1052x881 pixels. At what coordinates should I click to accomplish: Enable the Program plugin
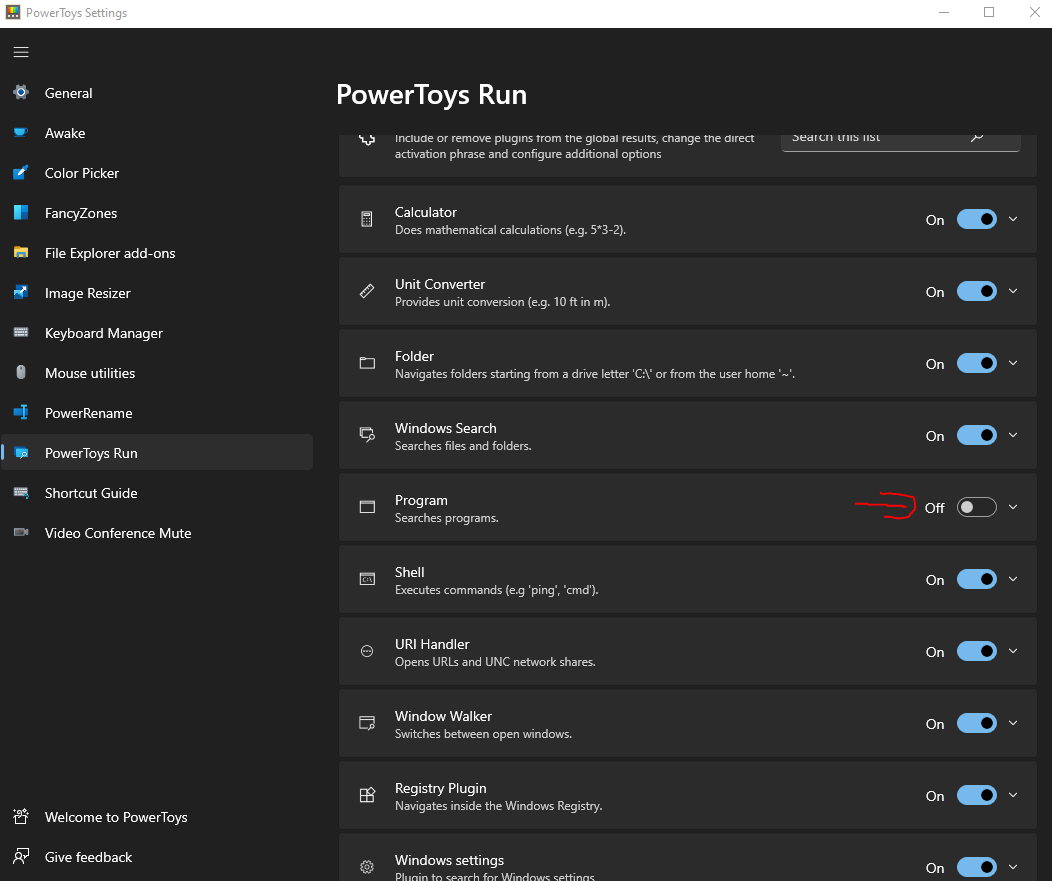(x=976, y=507)
